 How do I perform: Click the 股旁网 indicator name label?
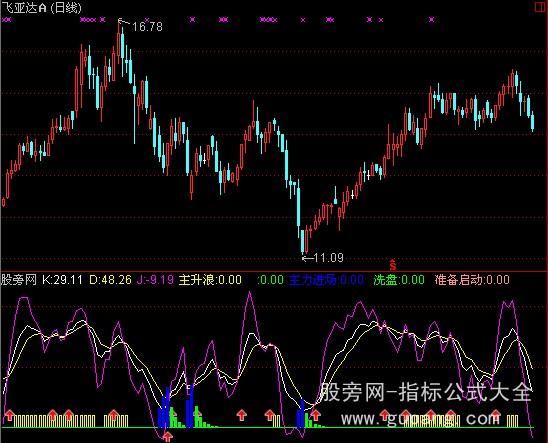19,280
